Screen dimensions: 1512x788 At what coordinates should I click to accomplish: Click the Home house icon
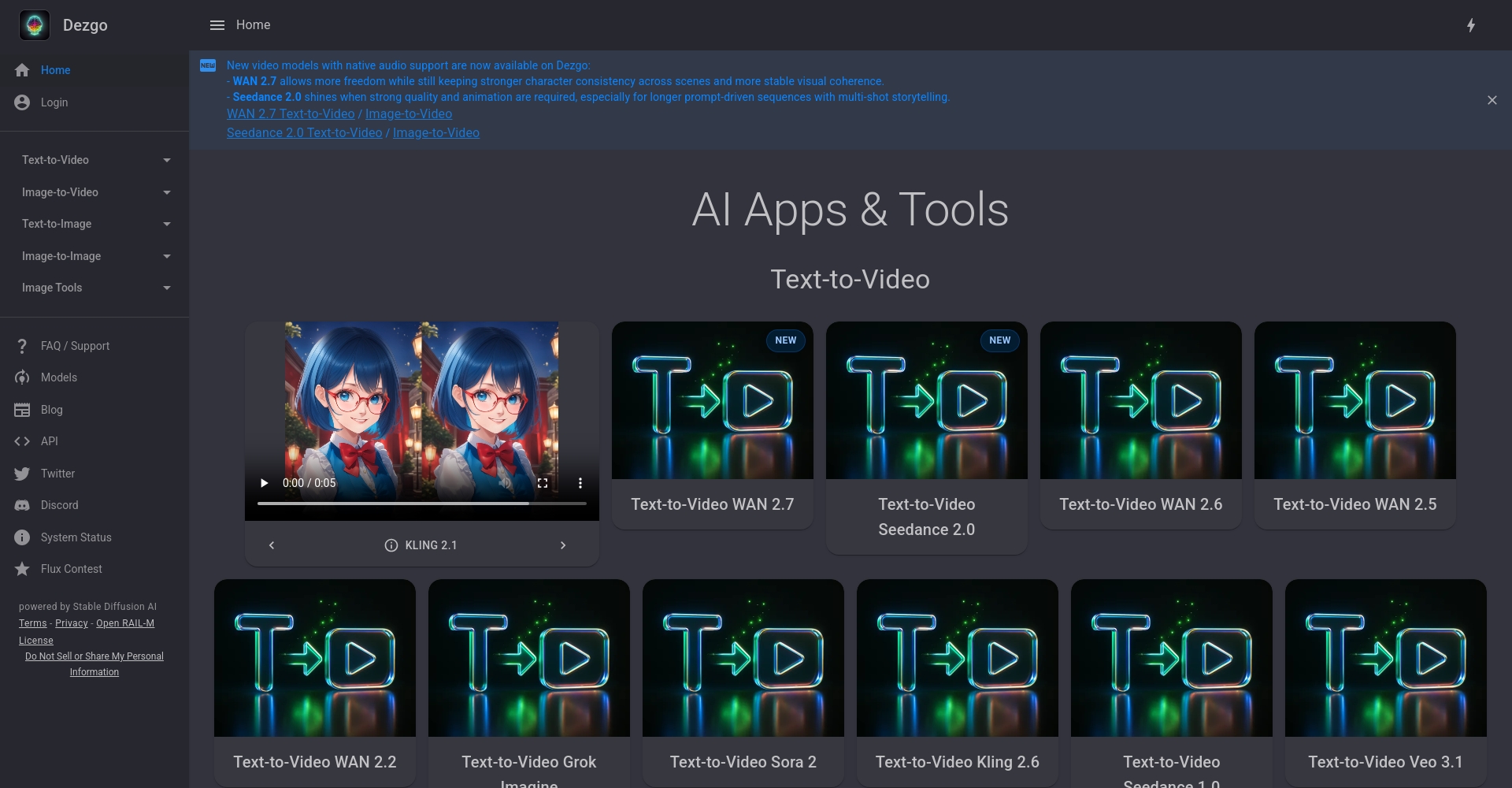point(22,70)
